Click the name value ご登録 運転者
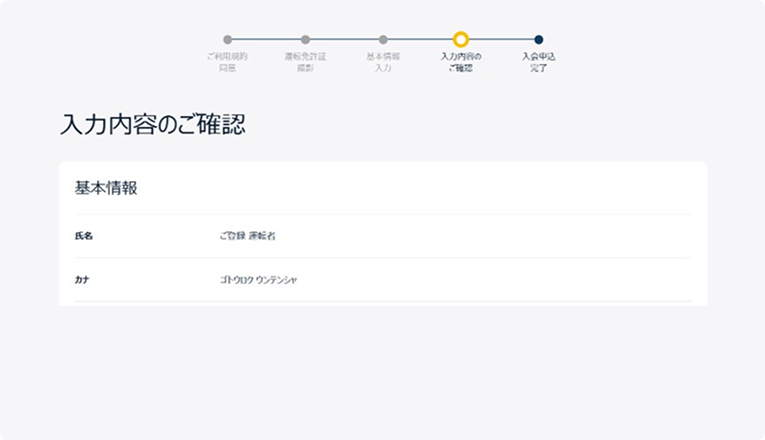The width and height of the screenshot is (765, 440). [x=247, y=236]
